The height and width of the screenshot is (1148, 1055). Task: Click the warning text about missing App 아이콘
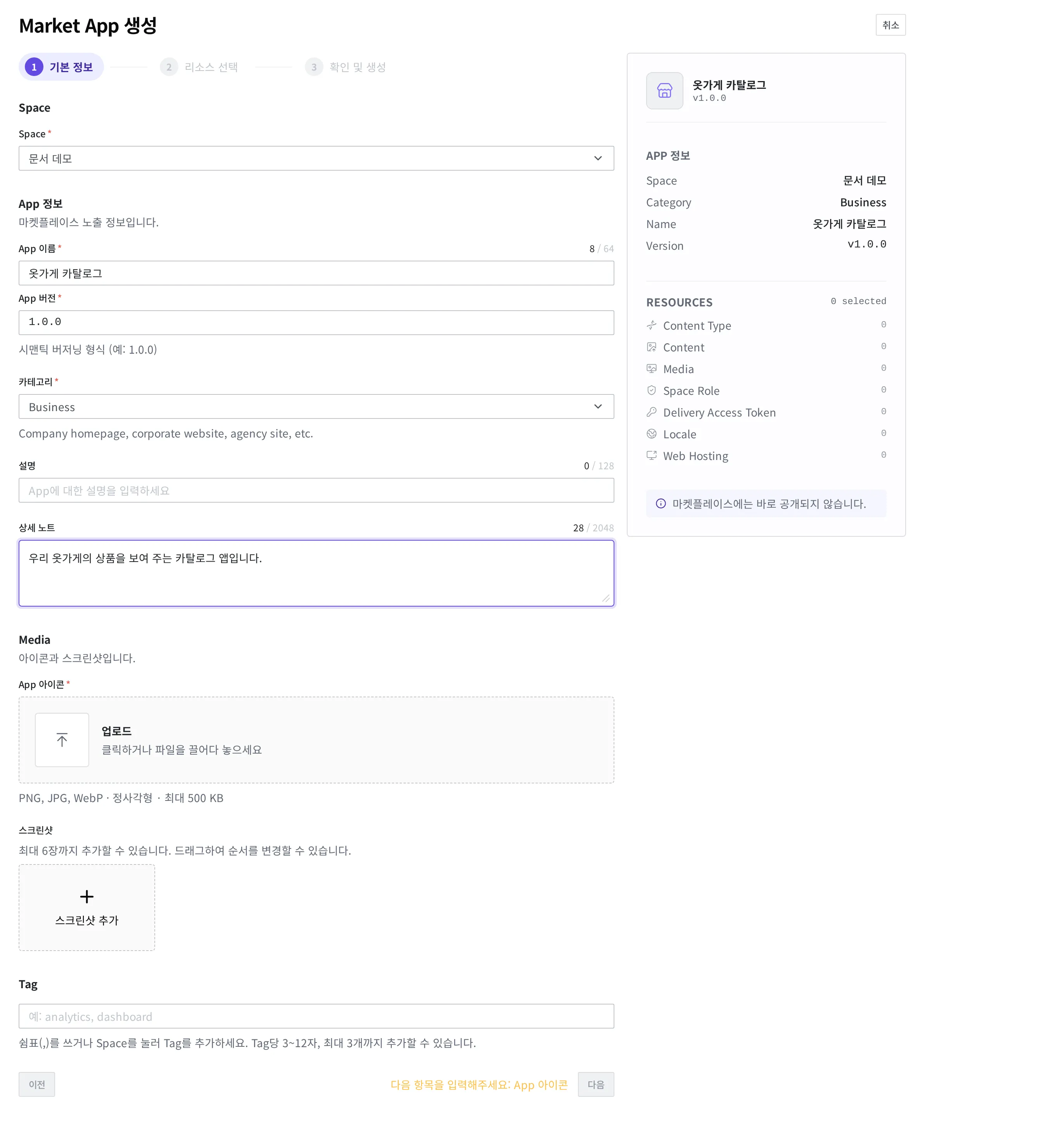(x=479, y=1085)
